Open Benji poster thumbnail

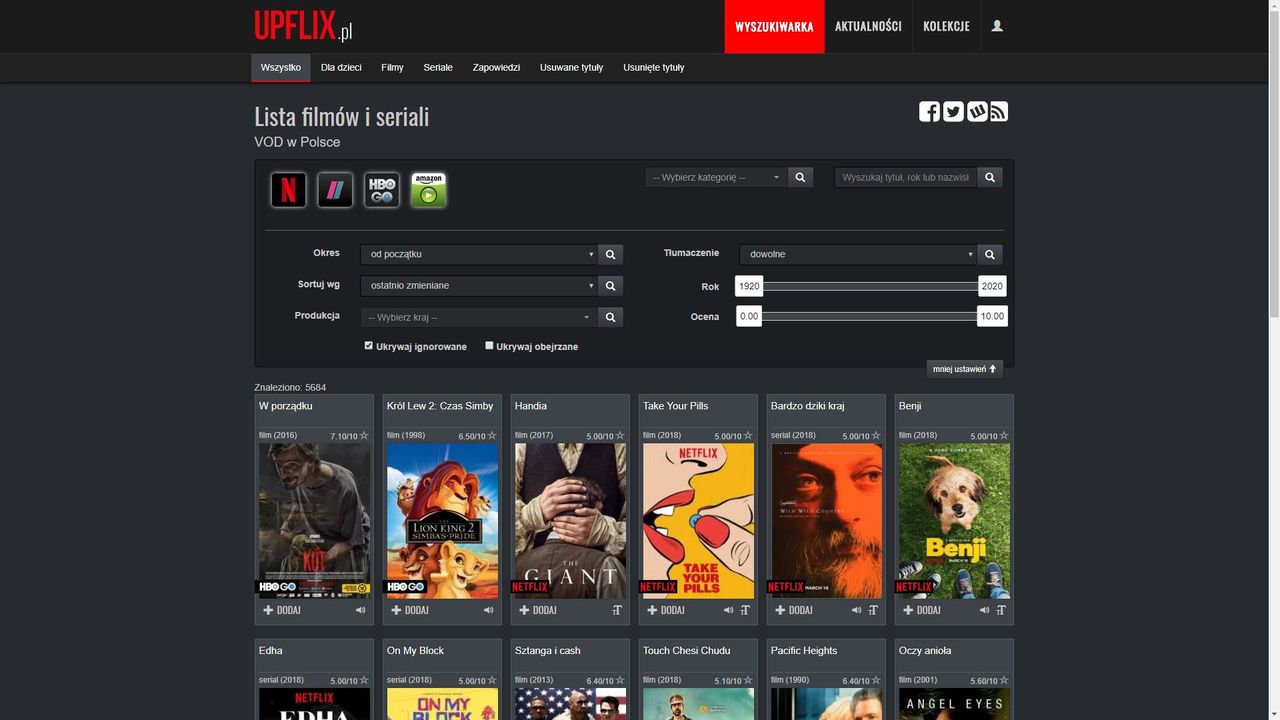[954, 520]
